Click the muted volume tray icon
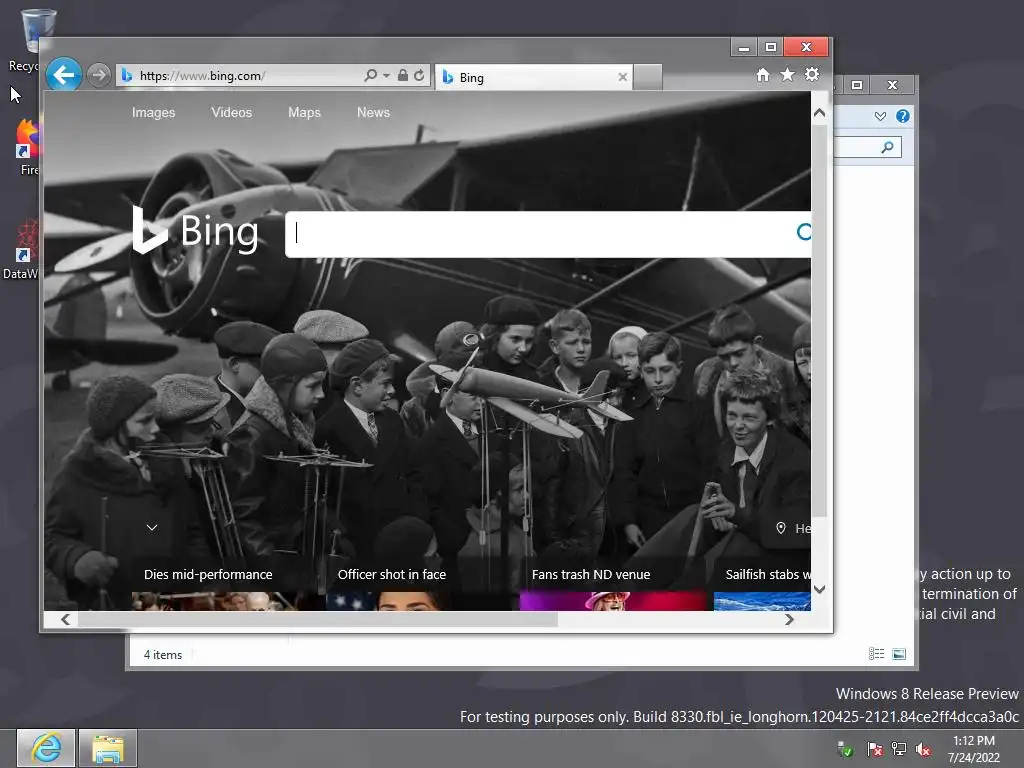This screenshot has width=1024, height=768. 923,749
